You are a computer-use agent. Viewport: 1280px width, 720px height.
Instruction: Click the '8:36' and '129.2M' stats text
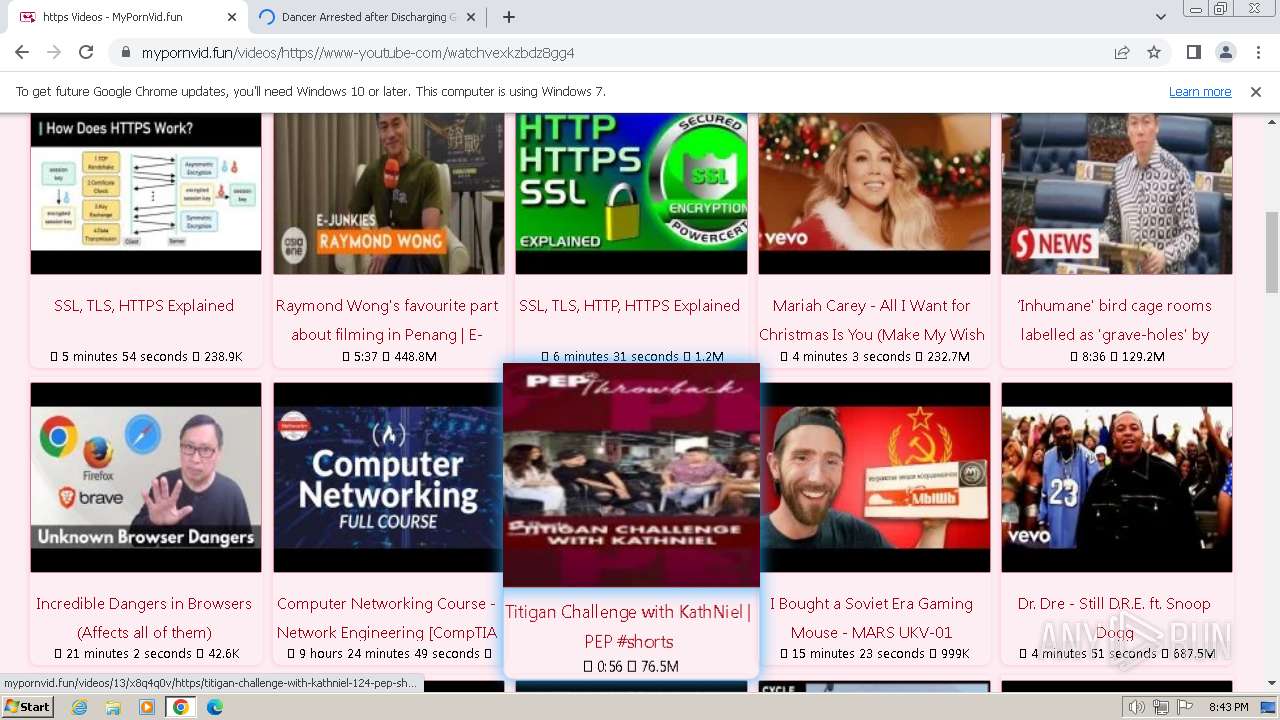click(x=1117, y=357)
